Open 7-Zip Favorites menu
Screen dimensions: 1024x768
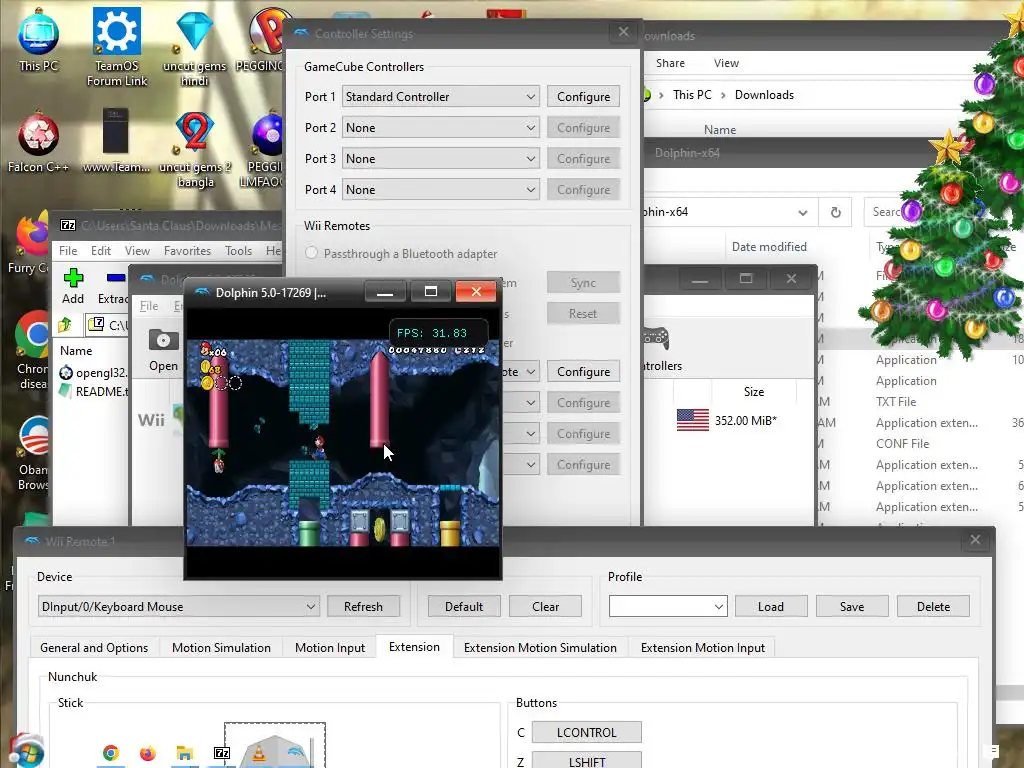187,251
